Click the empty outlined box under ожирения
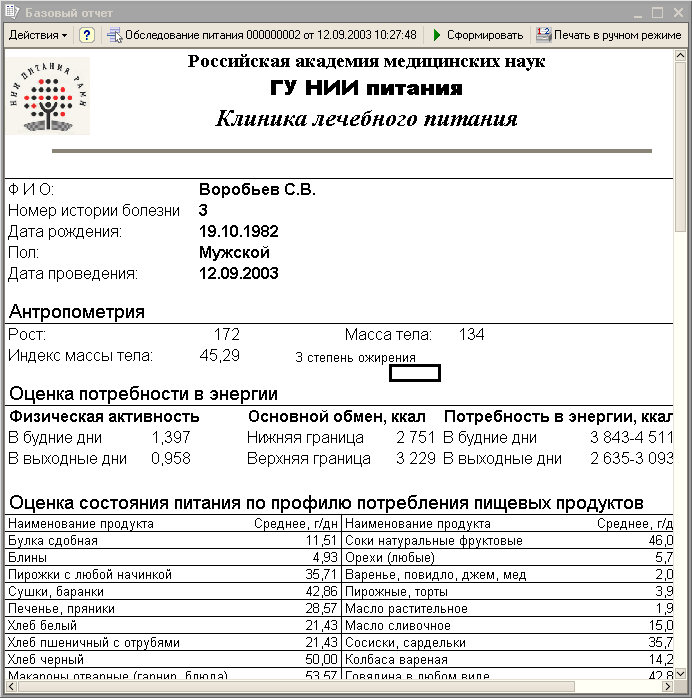692x698 pixels. [415, 373]
